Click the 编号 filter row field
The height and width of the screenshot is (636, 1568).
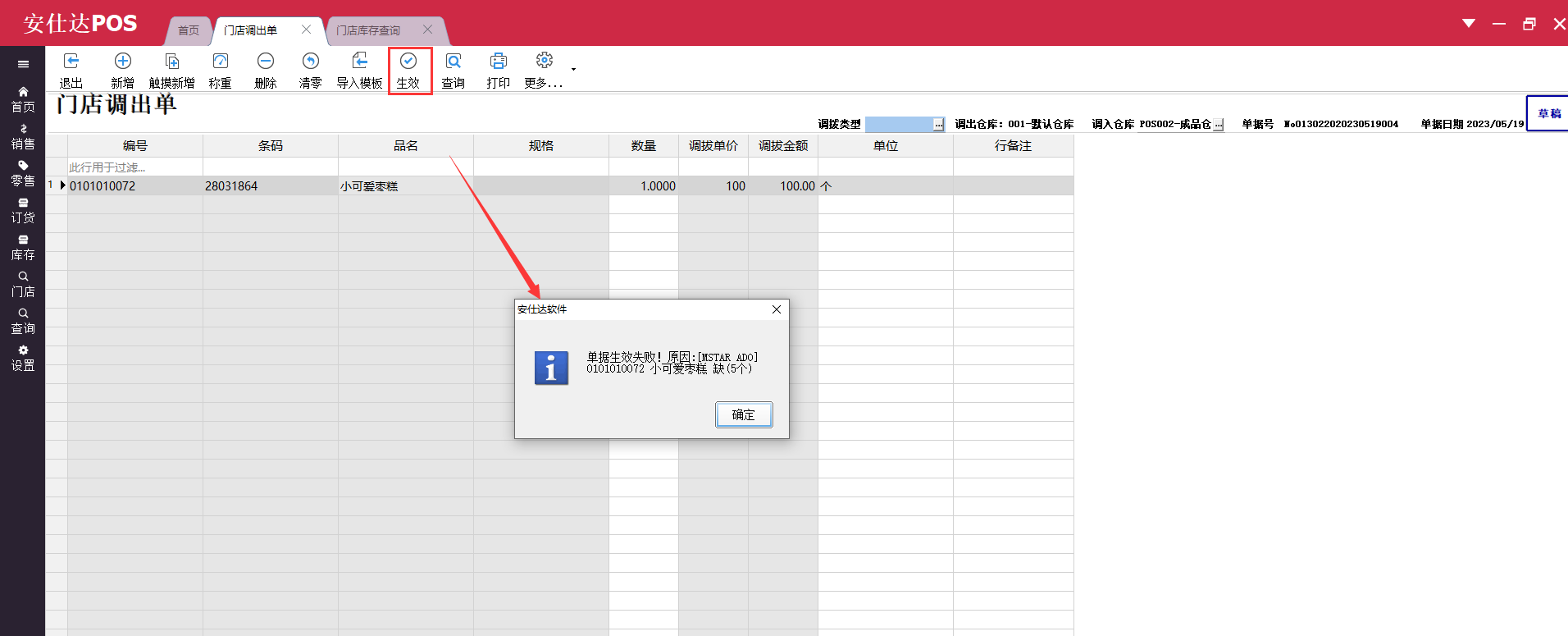pos(135,167)
